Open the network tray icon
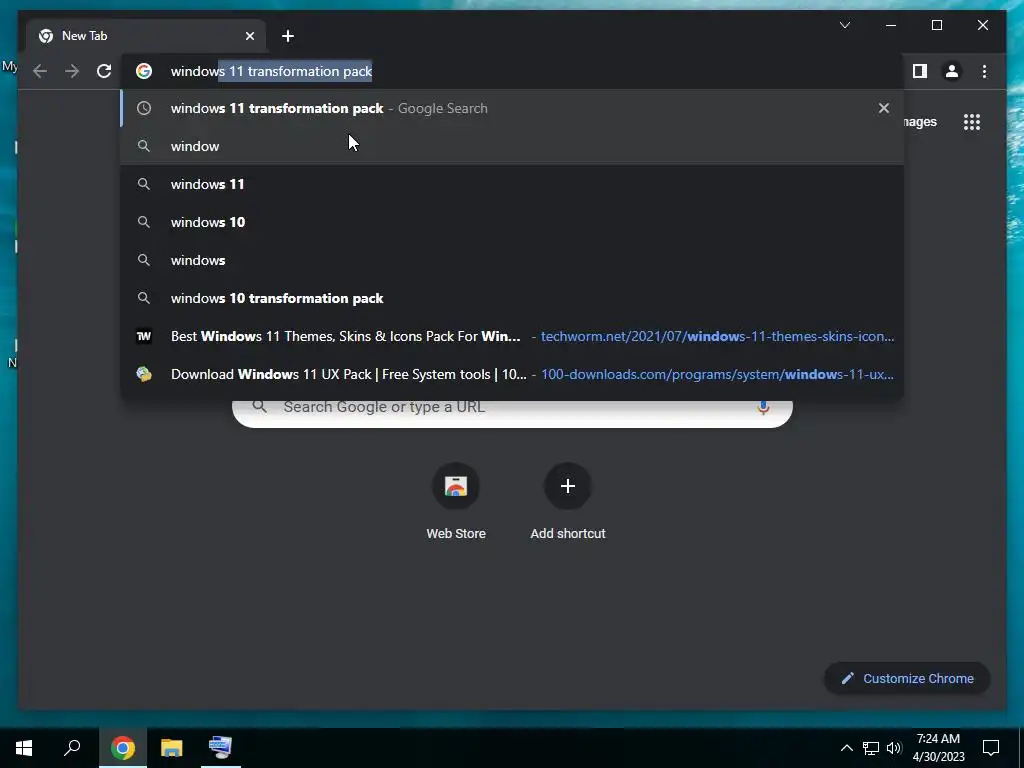 coord(871,748)
